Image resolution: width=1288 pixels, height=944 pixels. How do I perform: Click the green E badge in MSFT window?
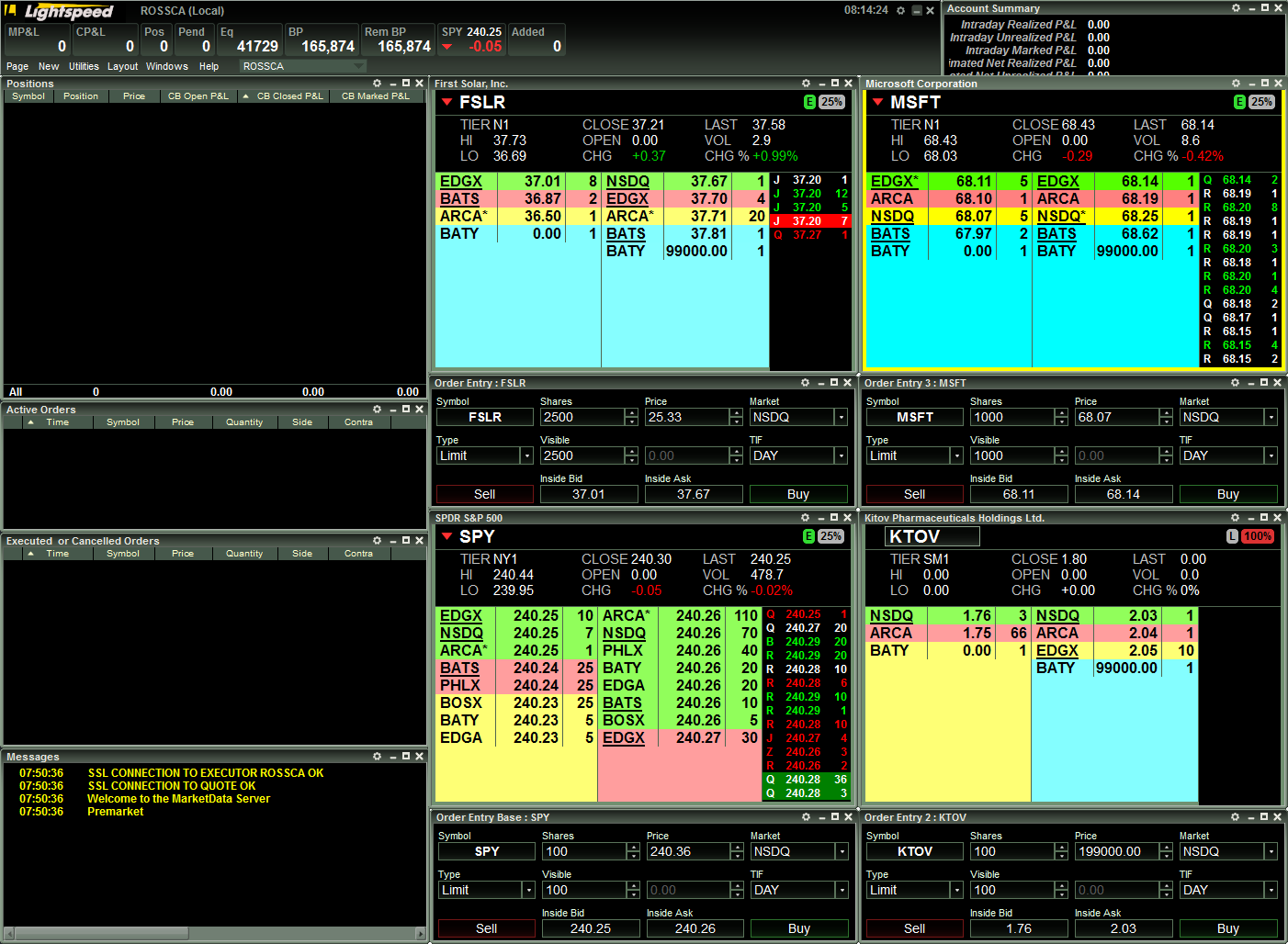pyautogui.click(x=1239, y=102)
